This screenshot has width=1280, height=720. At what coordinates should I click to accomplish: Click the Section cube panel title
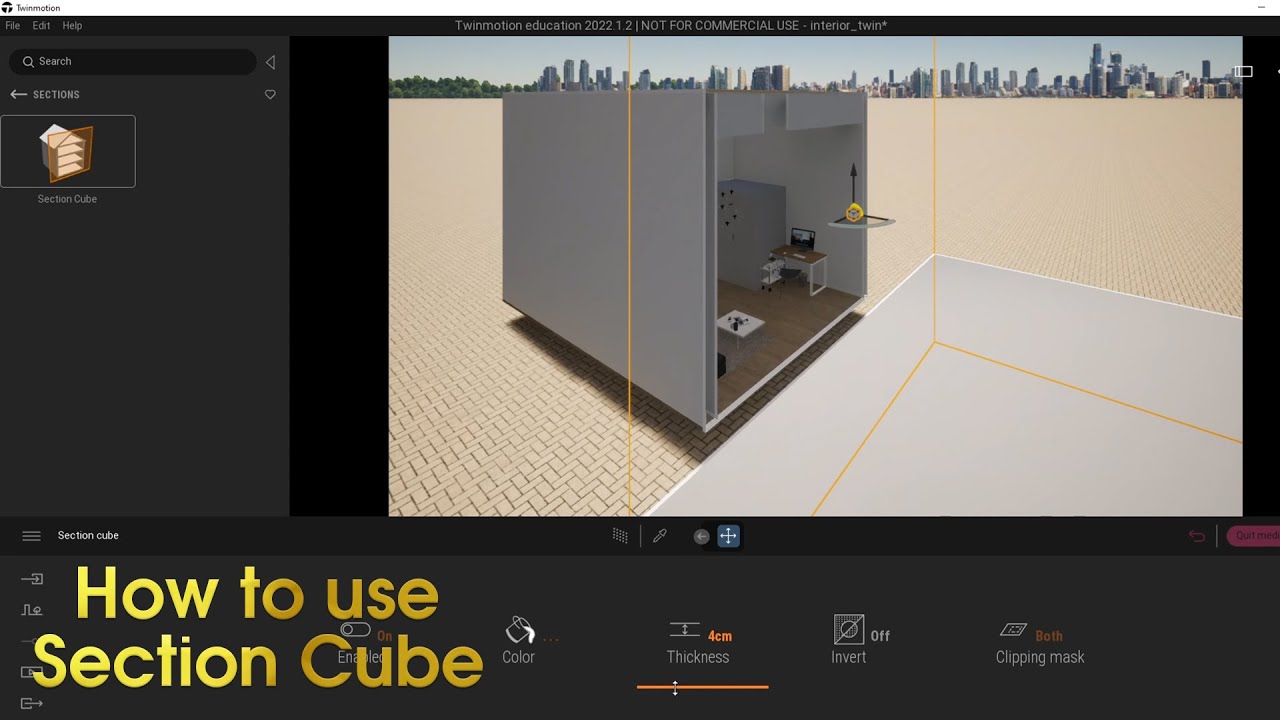pos(88,536)
